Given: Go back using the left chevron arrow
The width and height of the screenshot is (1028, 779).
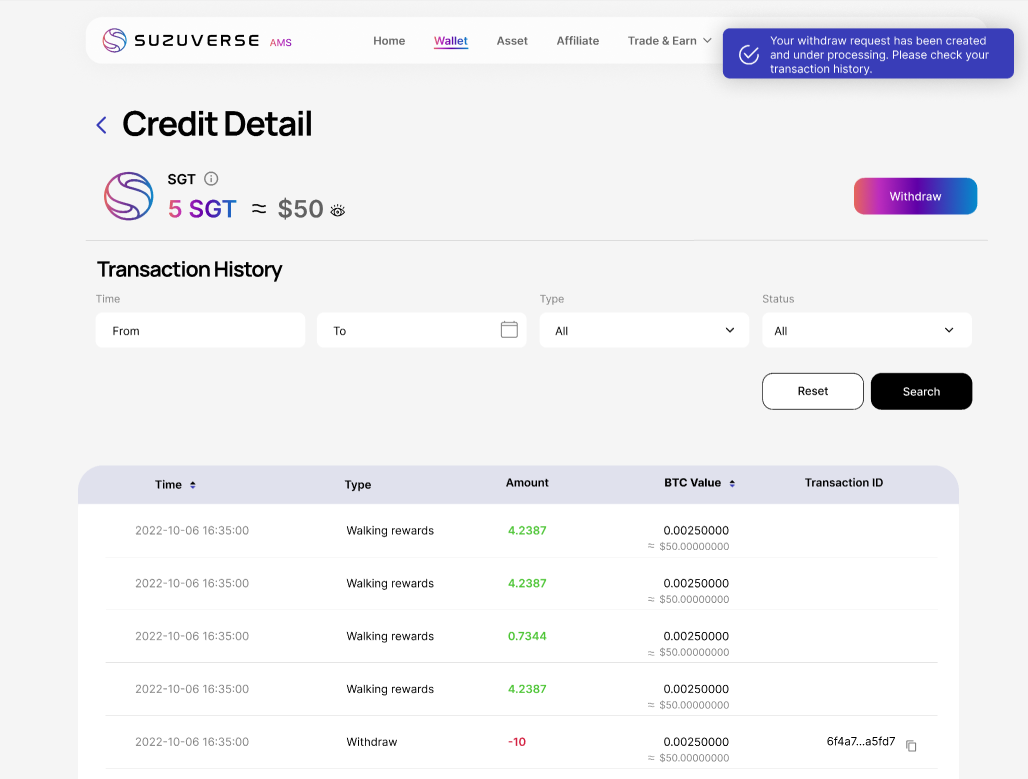Looking at the screenshot, I should click(101, 125).
